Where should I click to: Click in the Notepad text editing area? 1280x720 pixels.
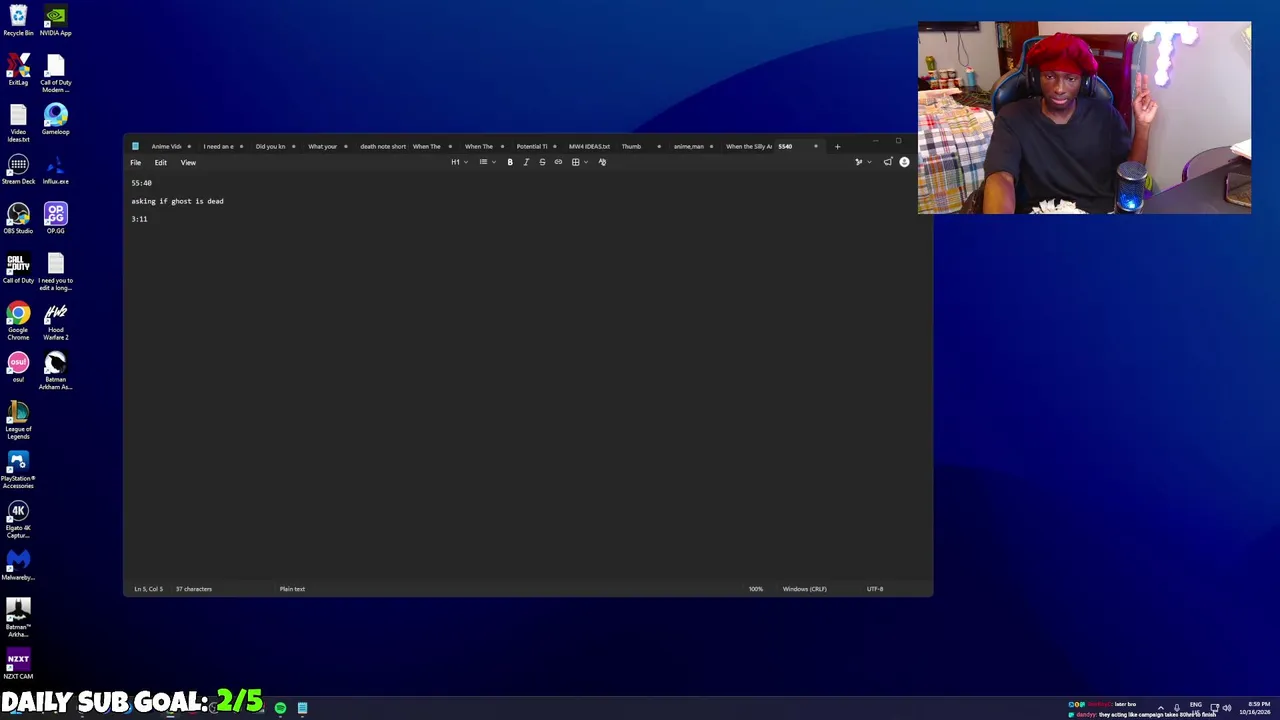(528, 375)
